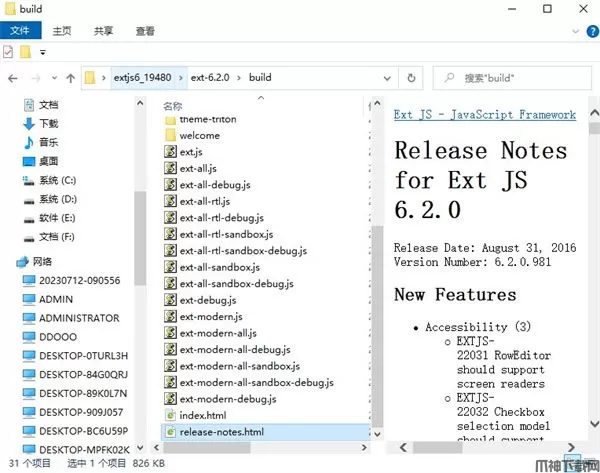Select the ext-all-sandbox.js file icon
600x473 pixels.
point(170,267)
